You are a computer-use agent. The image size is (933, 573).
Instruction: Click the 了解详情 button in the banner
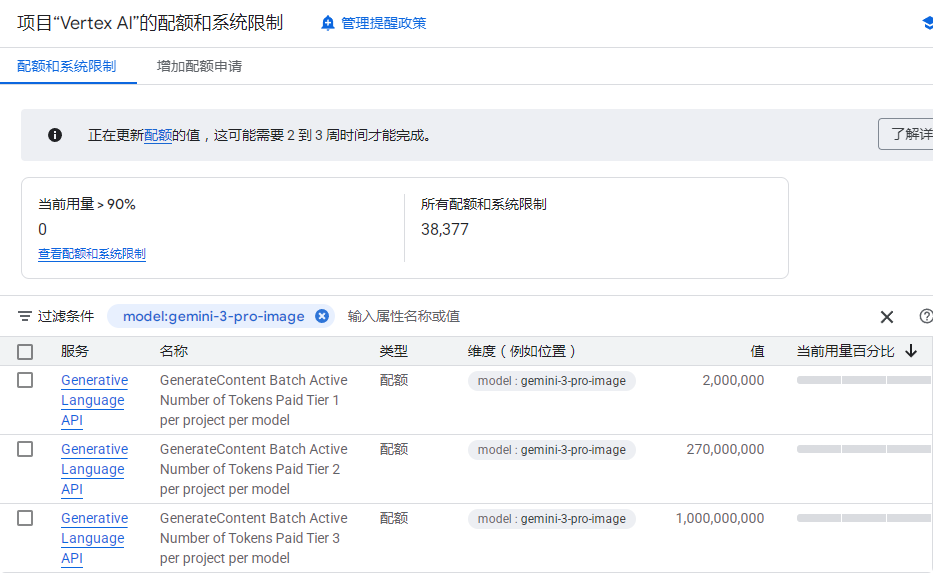[x=906, y=134]
